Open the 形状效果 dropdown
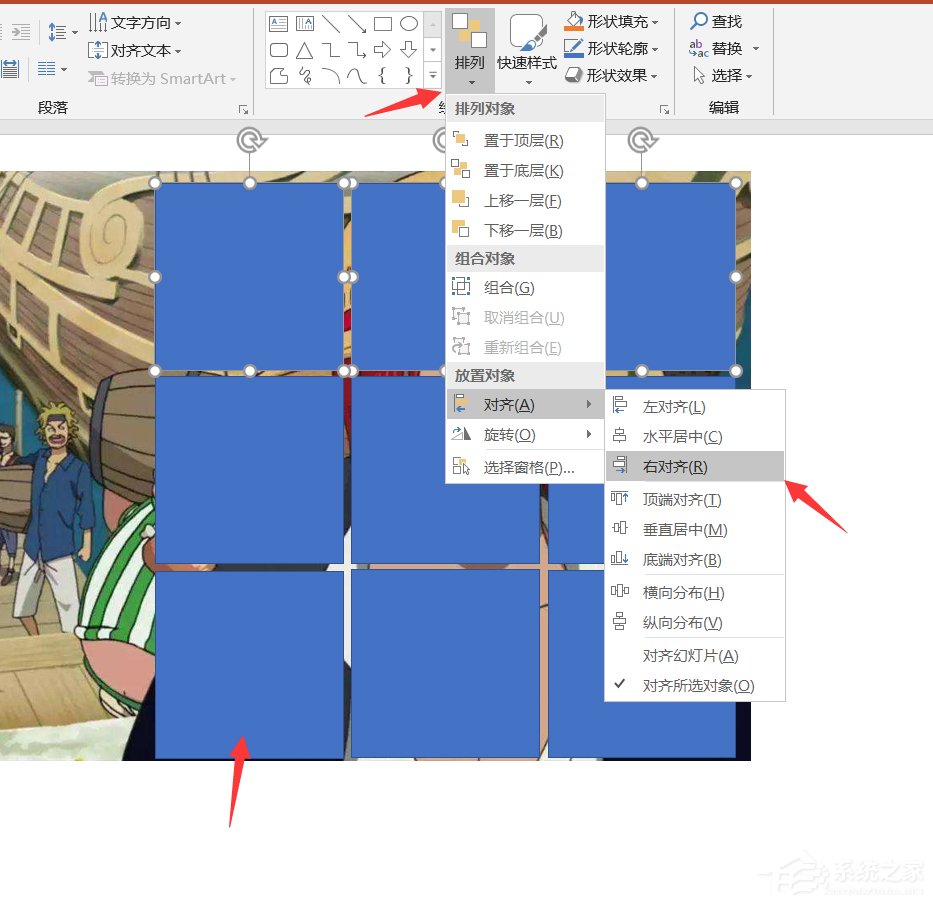 (612, 75)
